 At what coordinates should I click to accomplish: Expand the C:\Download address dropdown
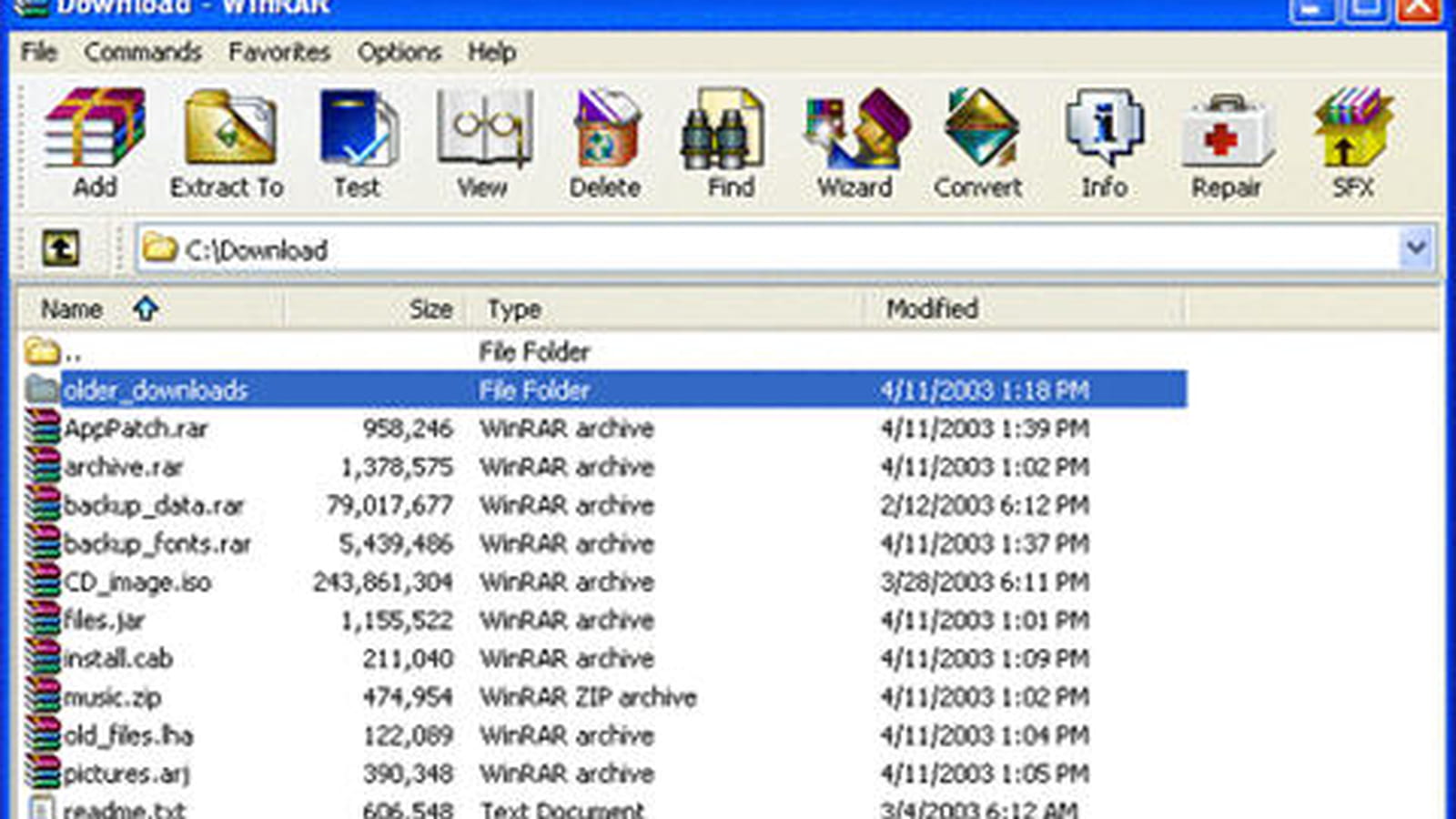1415,248
